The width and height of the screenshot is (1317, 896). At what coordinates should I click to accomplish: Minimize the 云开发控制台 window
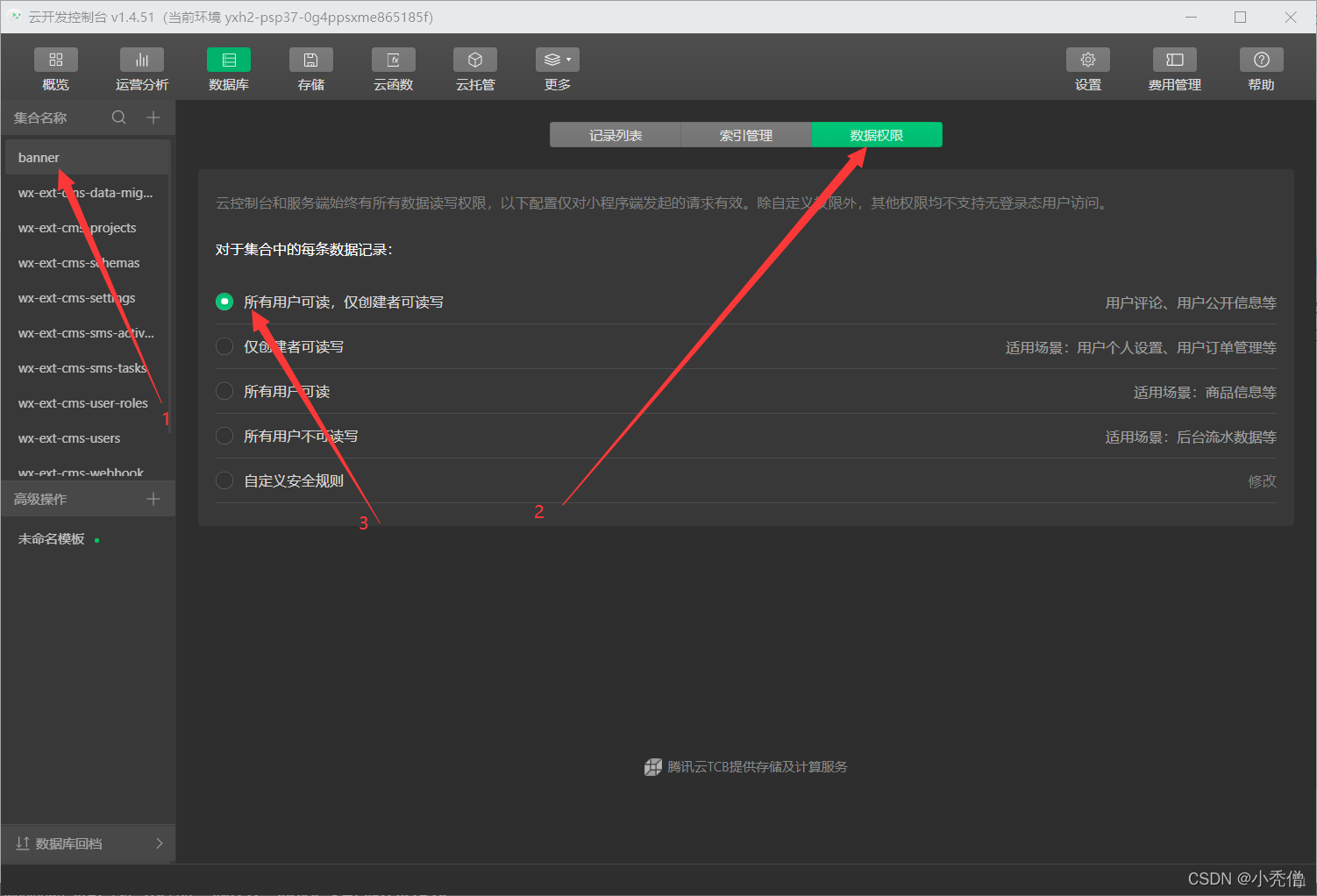pos(1191,17)
